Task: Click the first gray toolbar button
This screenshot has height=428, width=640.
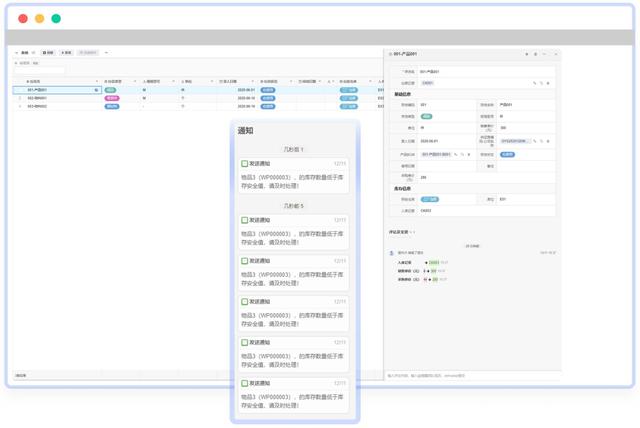Action: click(48, 53)
